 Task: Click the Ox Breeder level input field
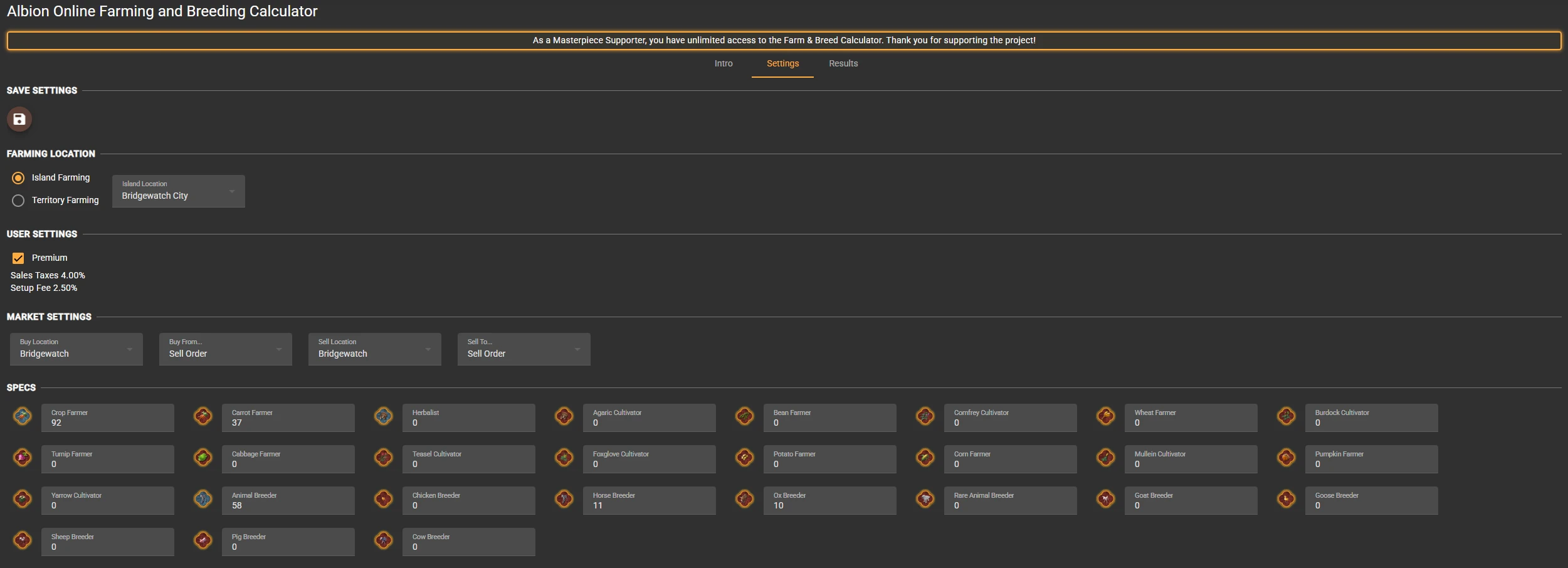tap(829, 505)
